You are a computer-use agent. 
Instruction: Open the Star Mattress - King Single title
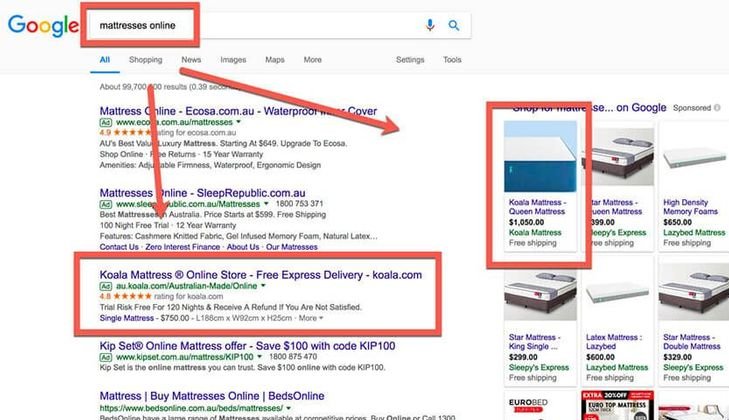coord(534,342)
